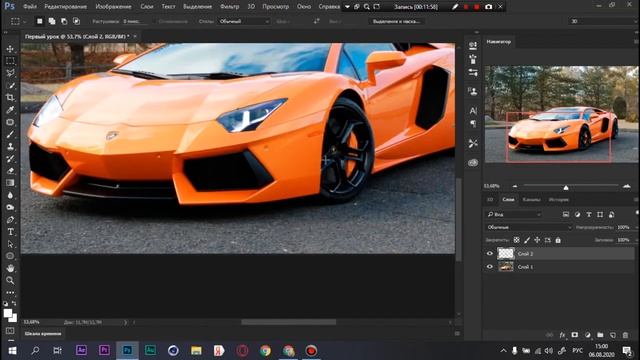This screenshot has width=640, height=360.
Task: Expand the document status bar arrow
Action: coord(125,322)
